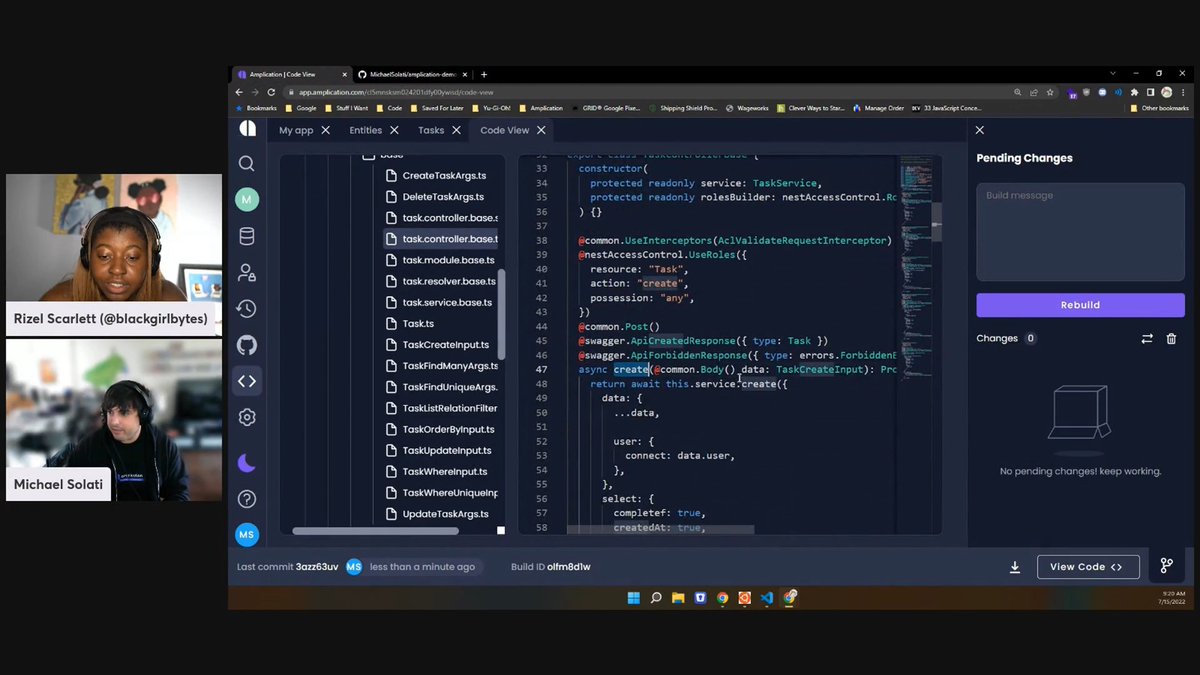The image size is (1200, 675).
Task: Focus the Build message text field
Action: click(x=1080, y=231)
